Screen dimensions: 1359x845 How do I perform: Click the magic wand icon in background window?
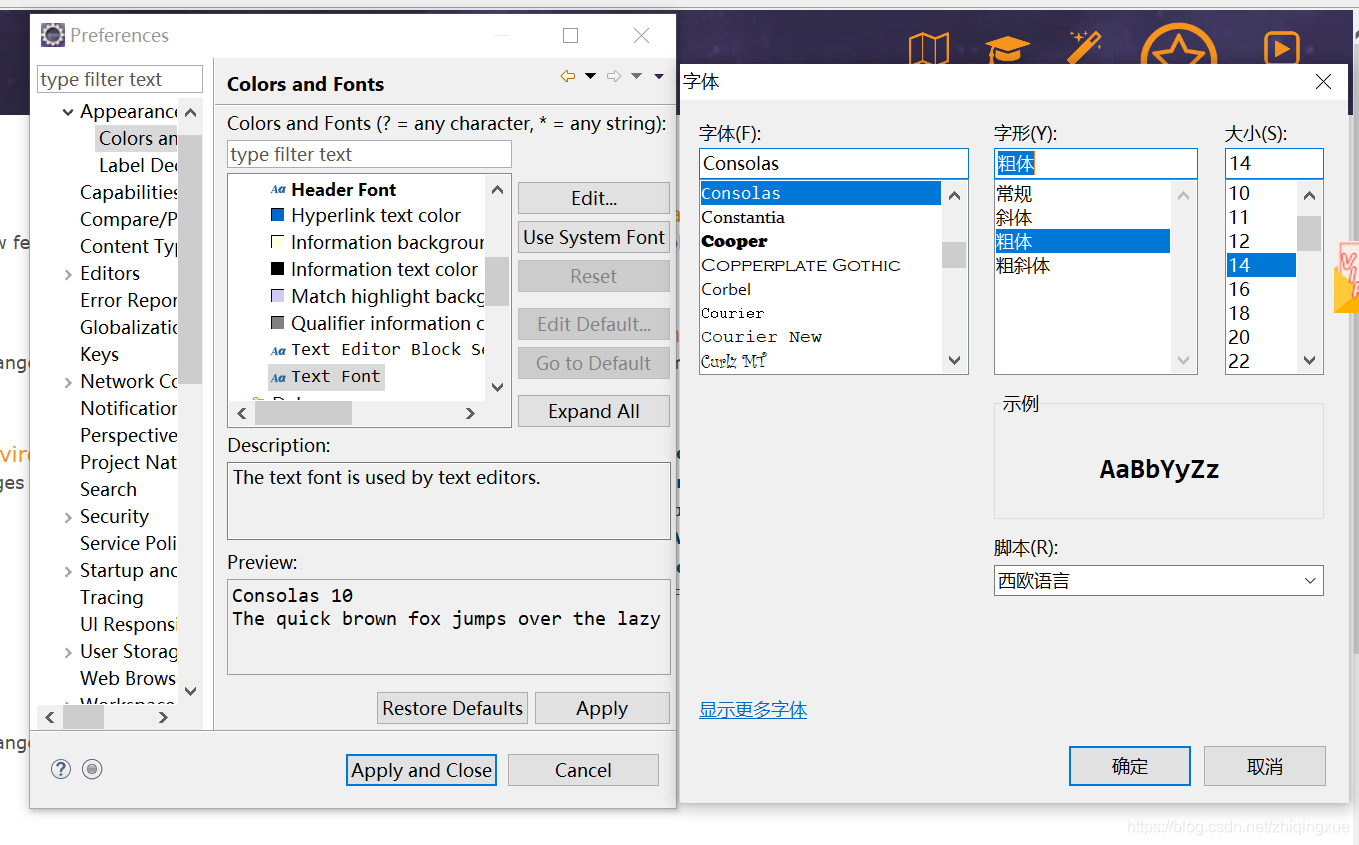click(1084, 47)
